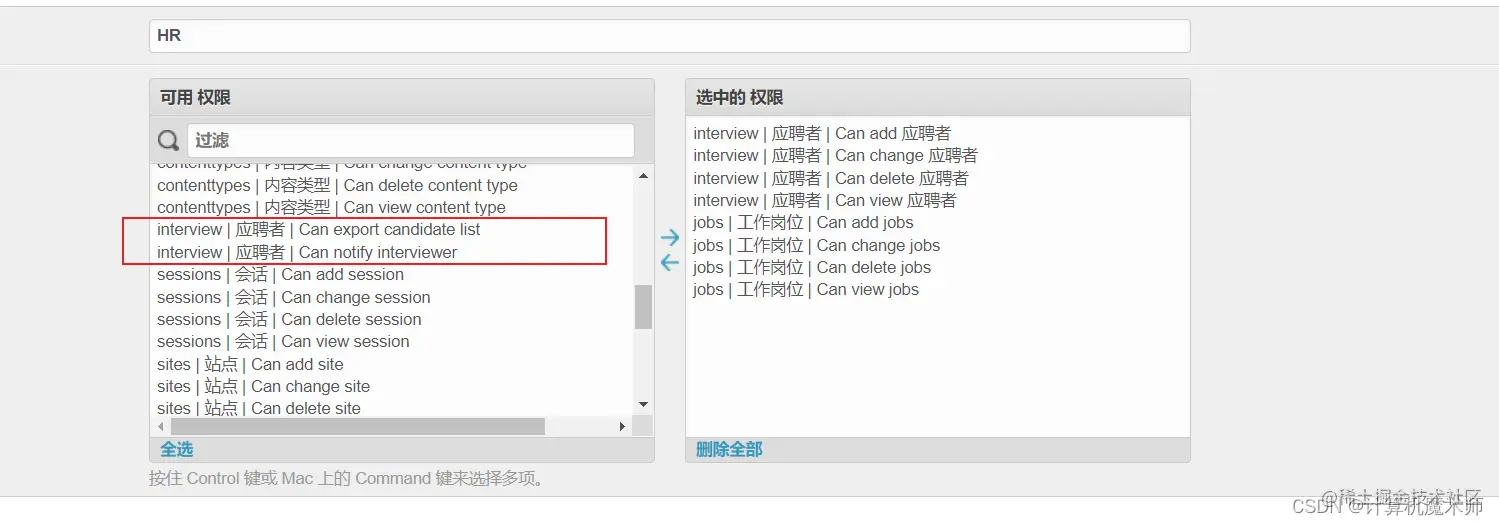Select chosen 'Can change 应聘者' permission
Image resolution: width=1499 pixels, height=525 pixels.
[x=835, y=155]
